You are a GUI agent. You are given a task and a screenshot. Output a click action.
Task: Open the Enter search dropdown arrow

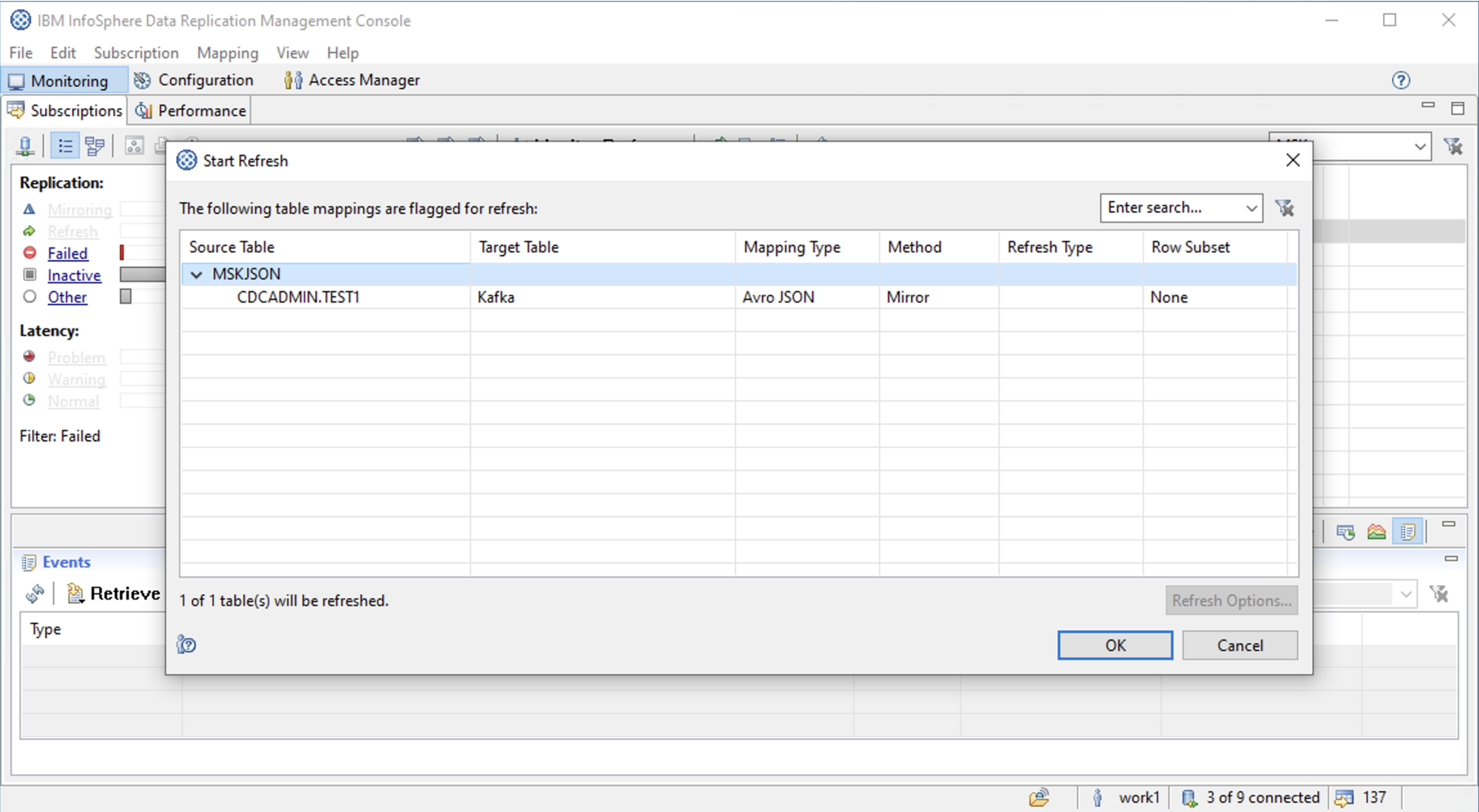pos(1251,208)
